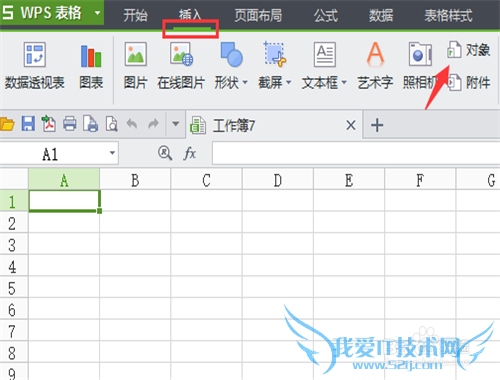The image size is (500, 380).
Task: Select column F header
Action: (x=420, y=180)
